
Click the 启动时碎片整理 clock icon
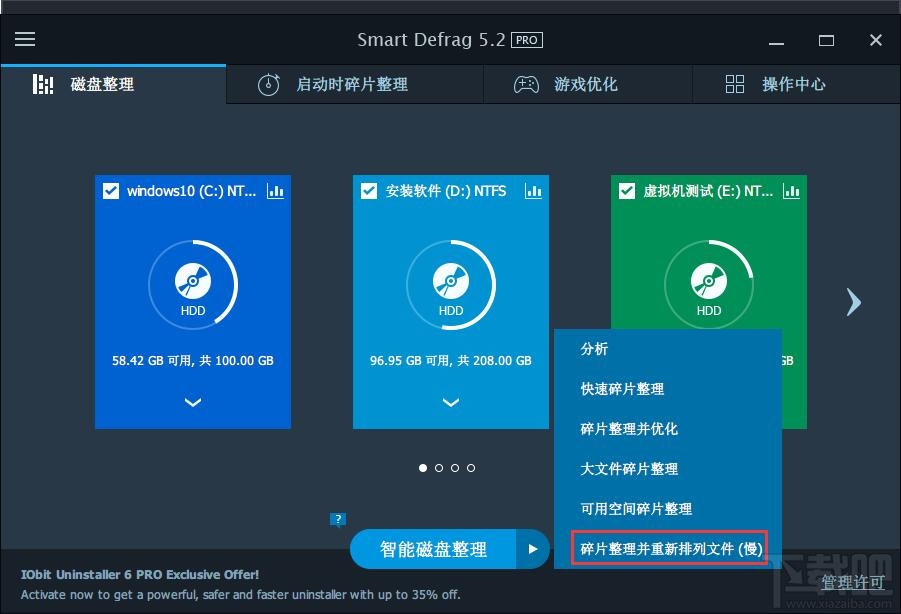coord(268,85)
